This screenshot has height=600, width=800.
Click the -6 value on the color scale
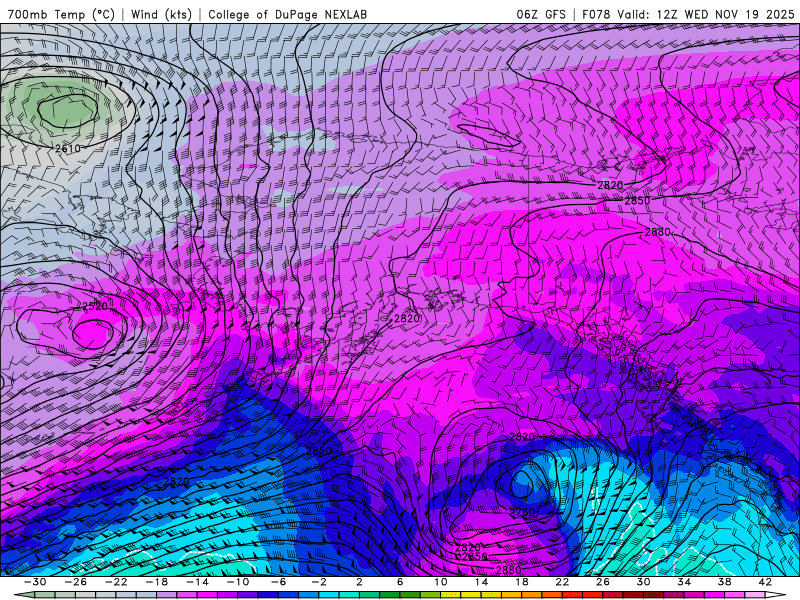(278, 582)
